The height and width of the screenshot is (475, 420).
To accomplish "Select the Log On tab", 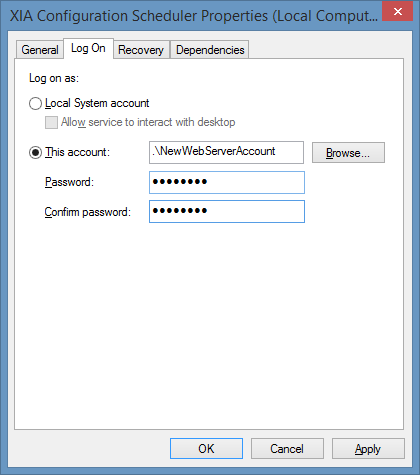I will 88,48.
